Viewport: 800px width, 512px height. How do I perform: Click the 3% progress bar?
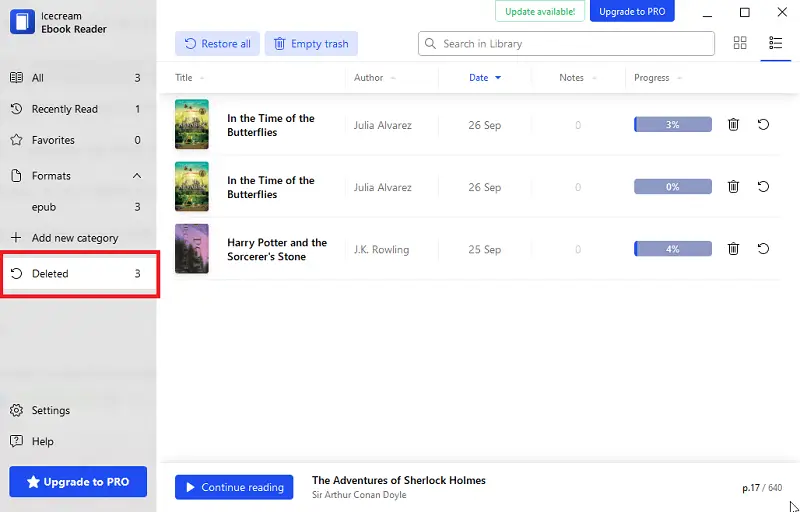pyautogui.click(x=673, y=124)
